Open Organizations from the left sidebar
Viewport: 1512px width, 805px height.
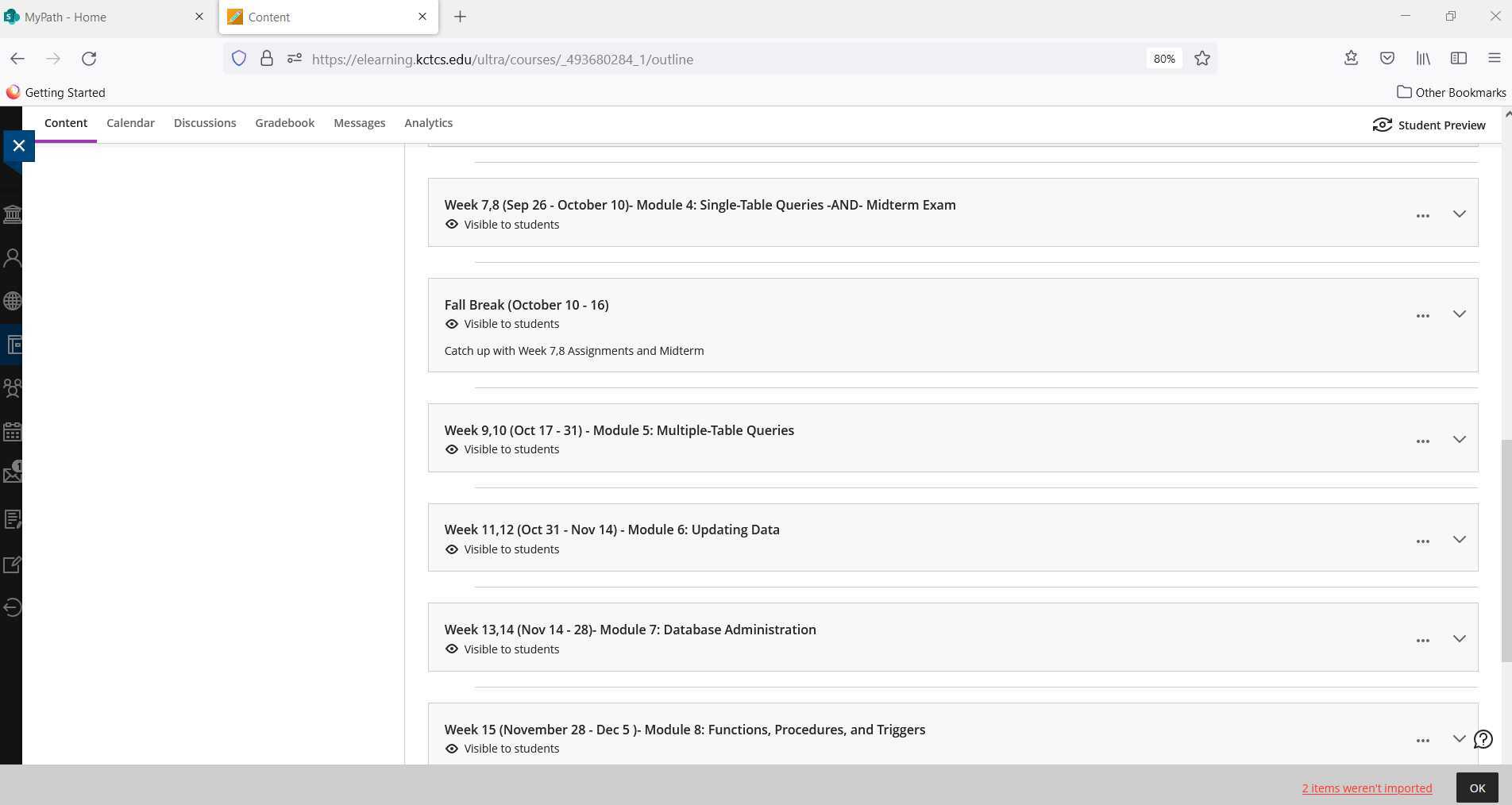point(12,388)
